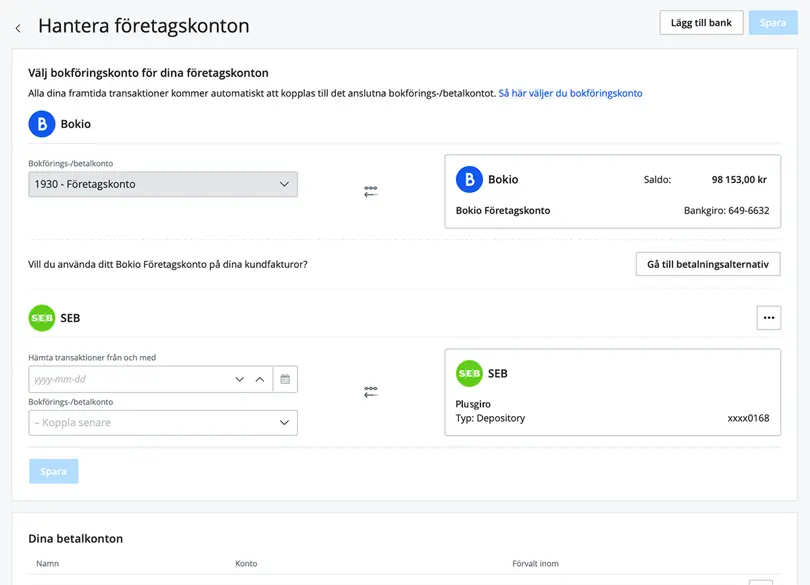This screenshot has width=810, height=585.
Task: Click the Lägg till bank button
Action: (701, 23)
